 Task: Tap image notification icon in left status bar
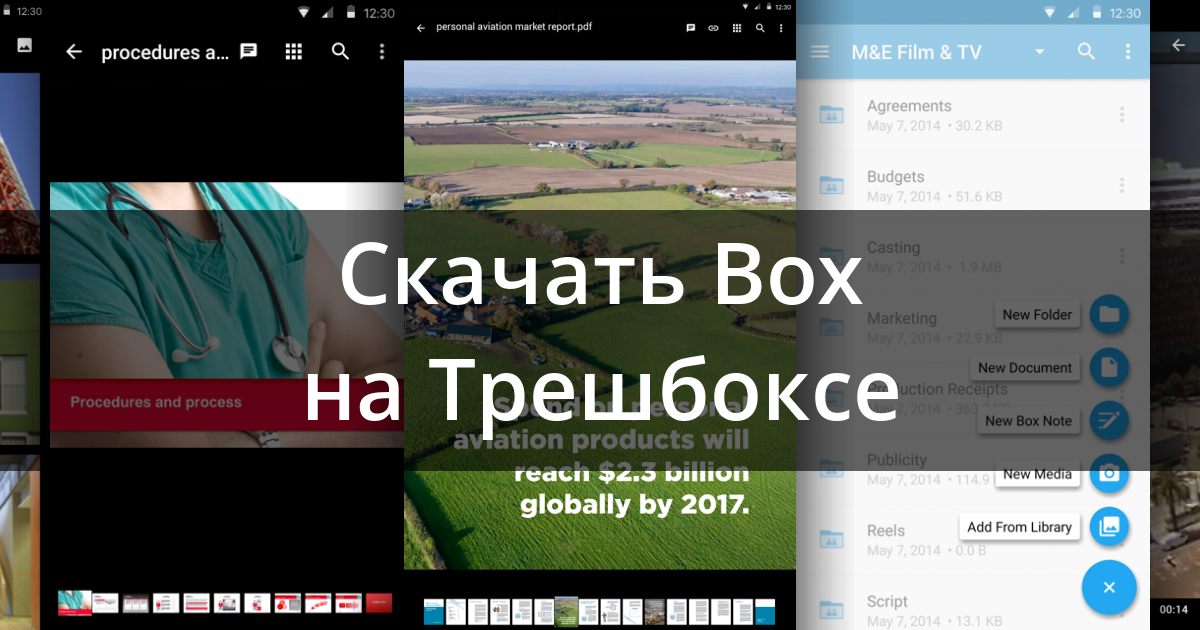25,45
